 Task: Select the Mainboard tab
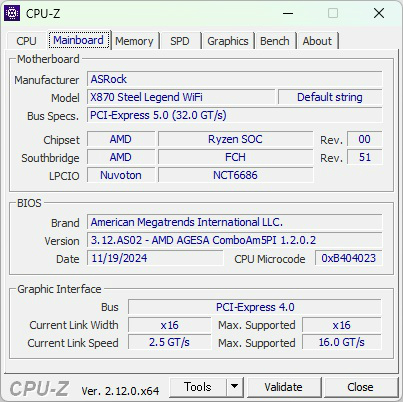pos(79,40)
